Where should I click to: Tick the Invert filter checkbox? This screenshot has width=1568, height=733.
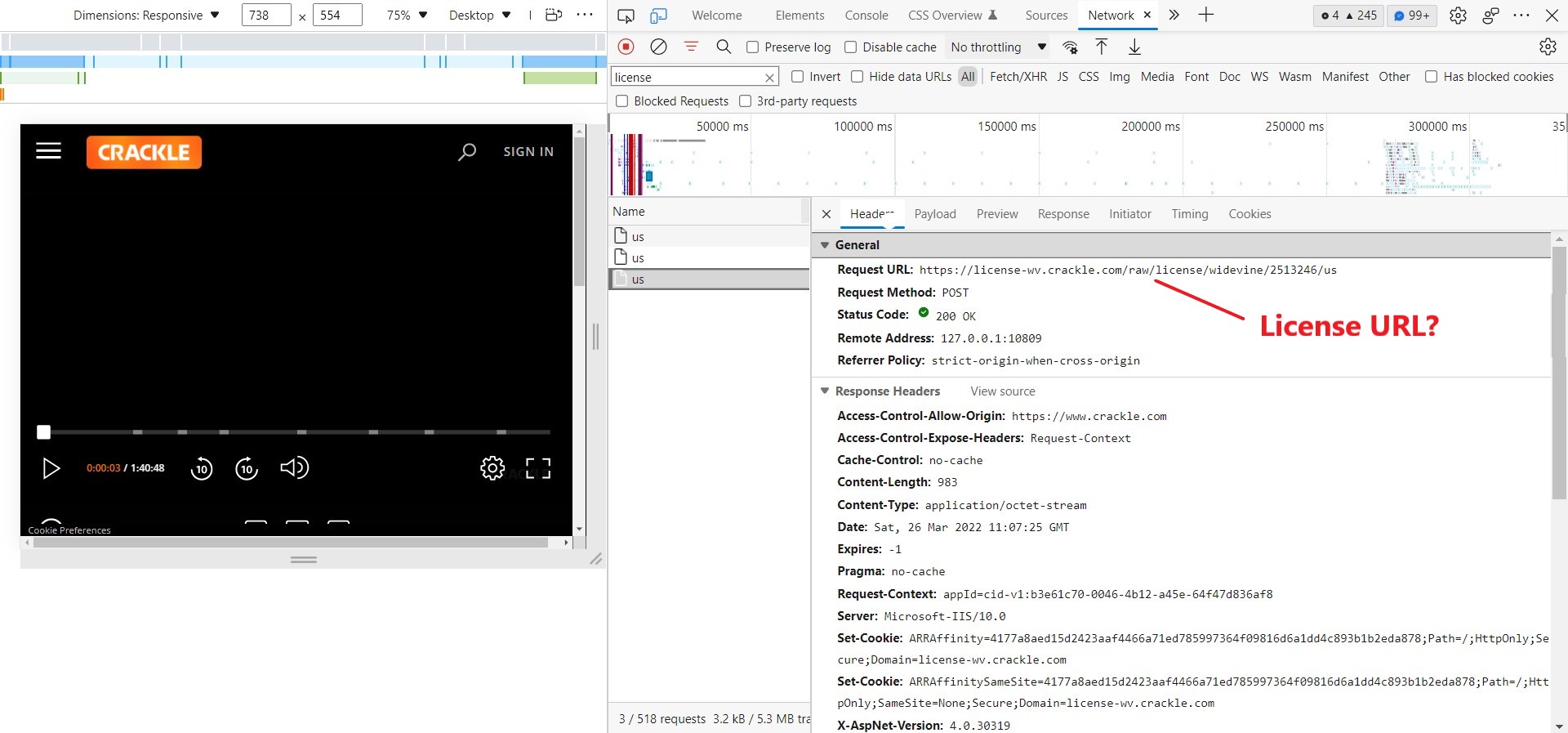coord(798,77)
